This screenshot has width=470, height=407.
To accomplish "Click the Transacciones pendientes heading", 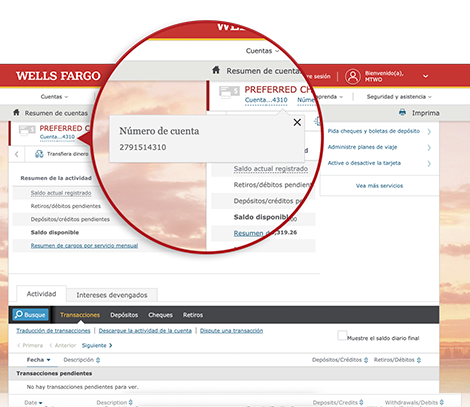I will click(x=54, y=373).
